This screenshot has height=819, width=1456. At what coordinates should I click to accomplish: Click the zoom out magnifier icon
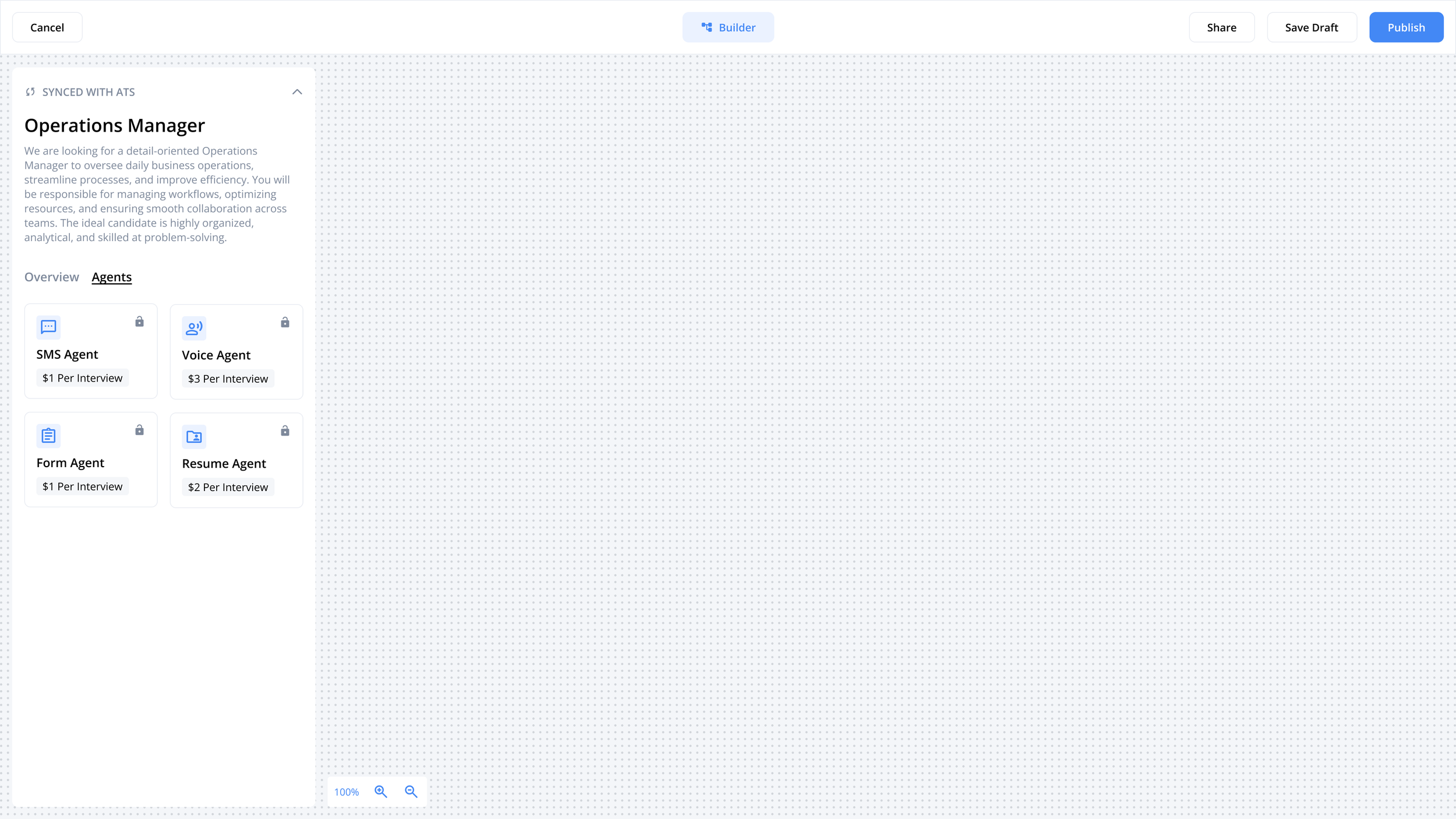click(x=411, y=792)
